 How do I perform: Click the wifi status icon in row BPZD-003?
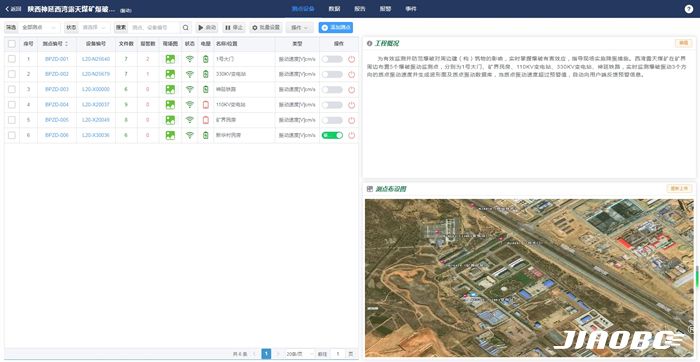(190, 89)
